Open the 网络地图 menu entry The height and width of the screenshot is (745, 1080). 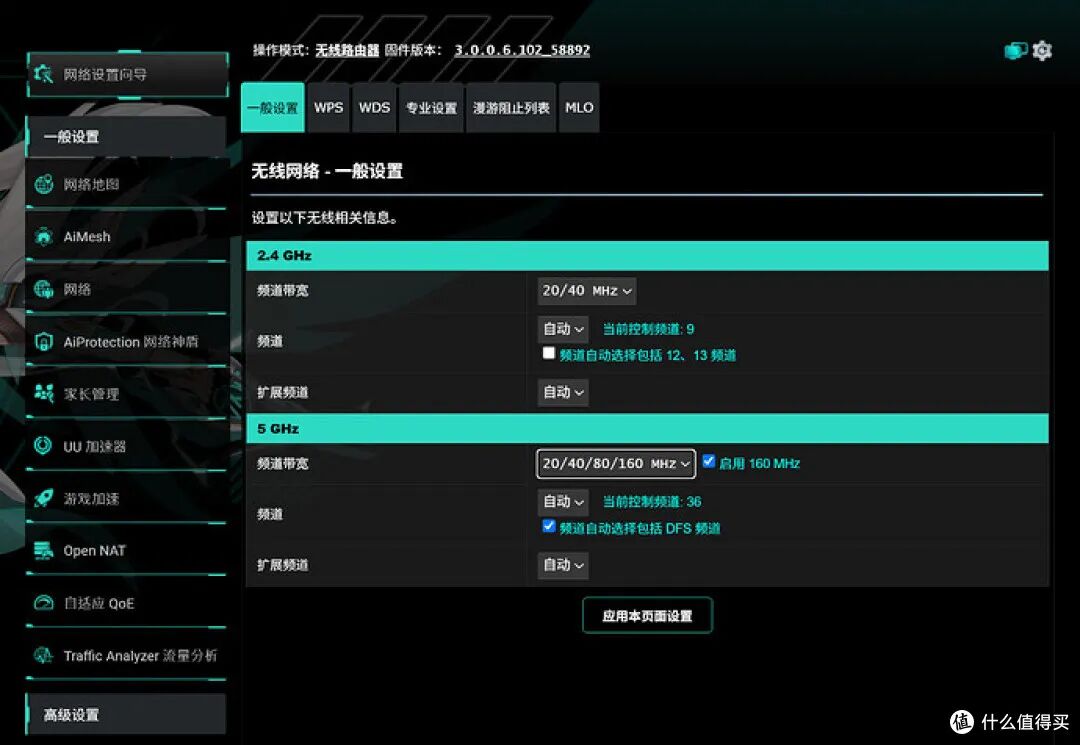click(x=127, y=184)
